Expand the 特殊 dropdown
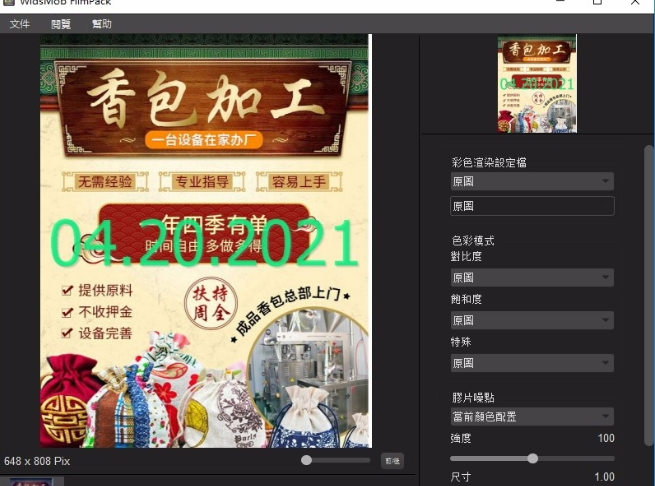 click(531, 362)
